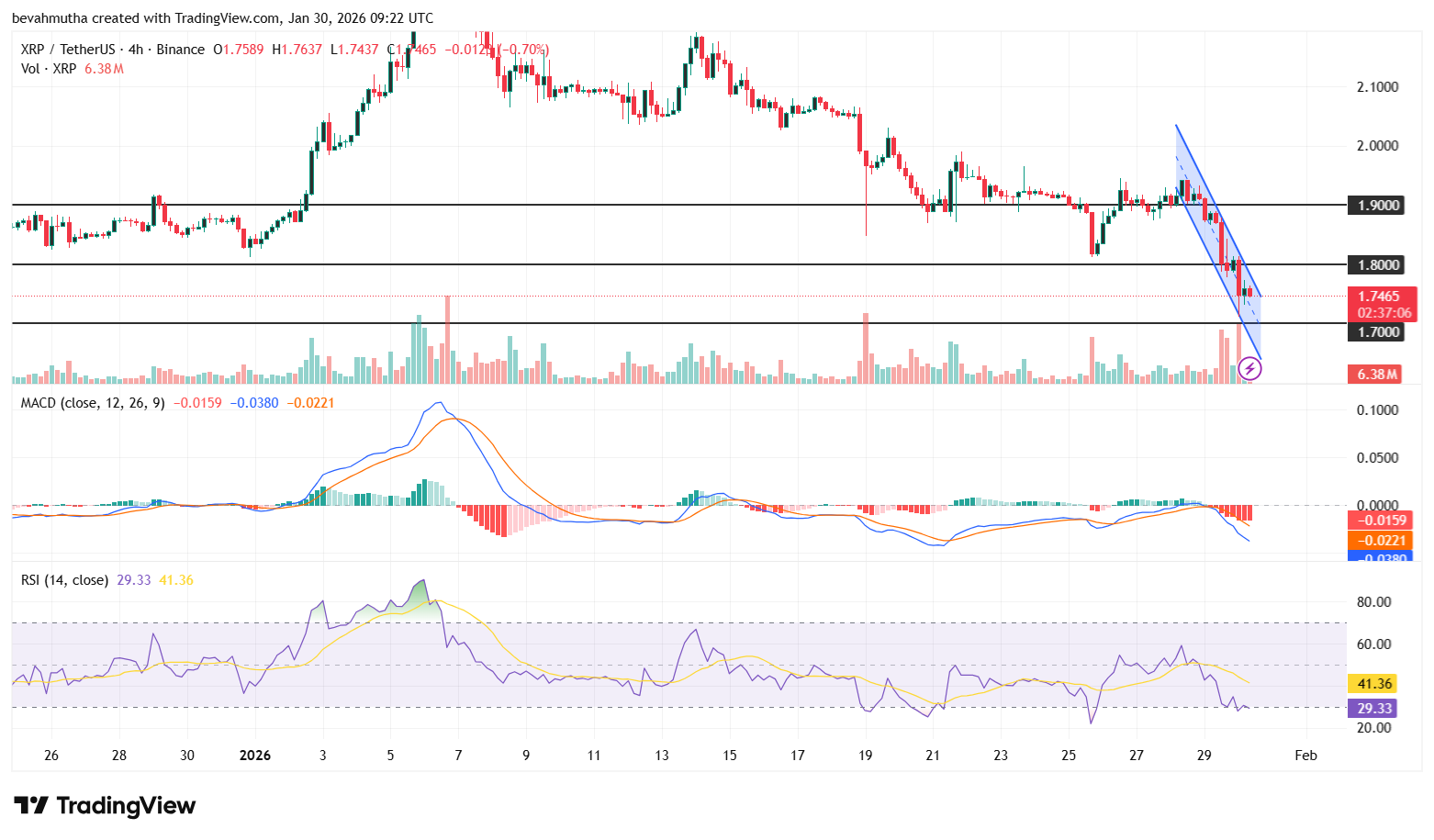Open the MACD (close, 12, 26, 9) legend

click(x=93, y=403)
